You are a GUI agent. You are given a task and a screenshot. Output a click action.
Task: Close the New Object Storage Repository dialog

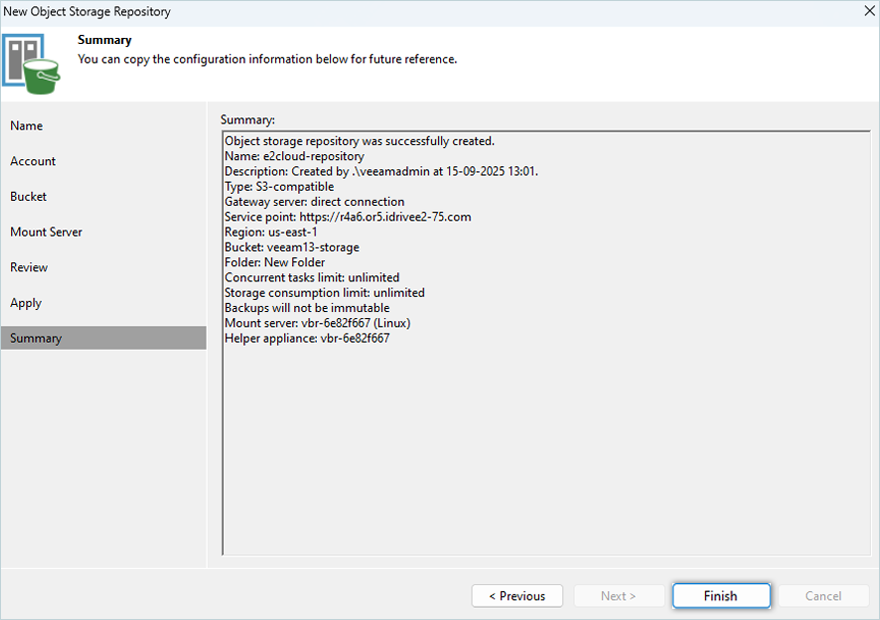(867, 12)
